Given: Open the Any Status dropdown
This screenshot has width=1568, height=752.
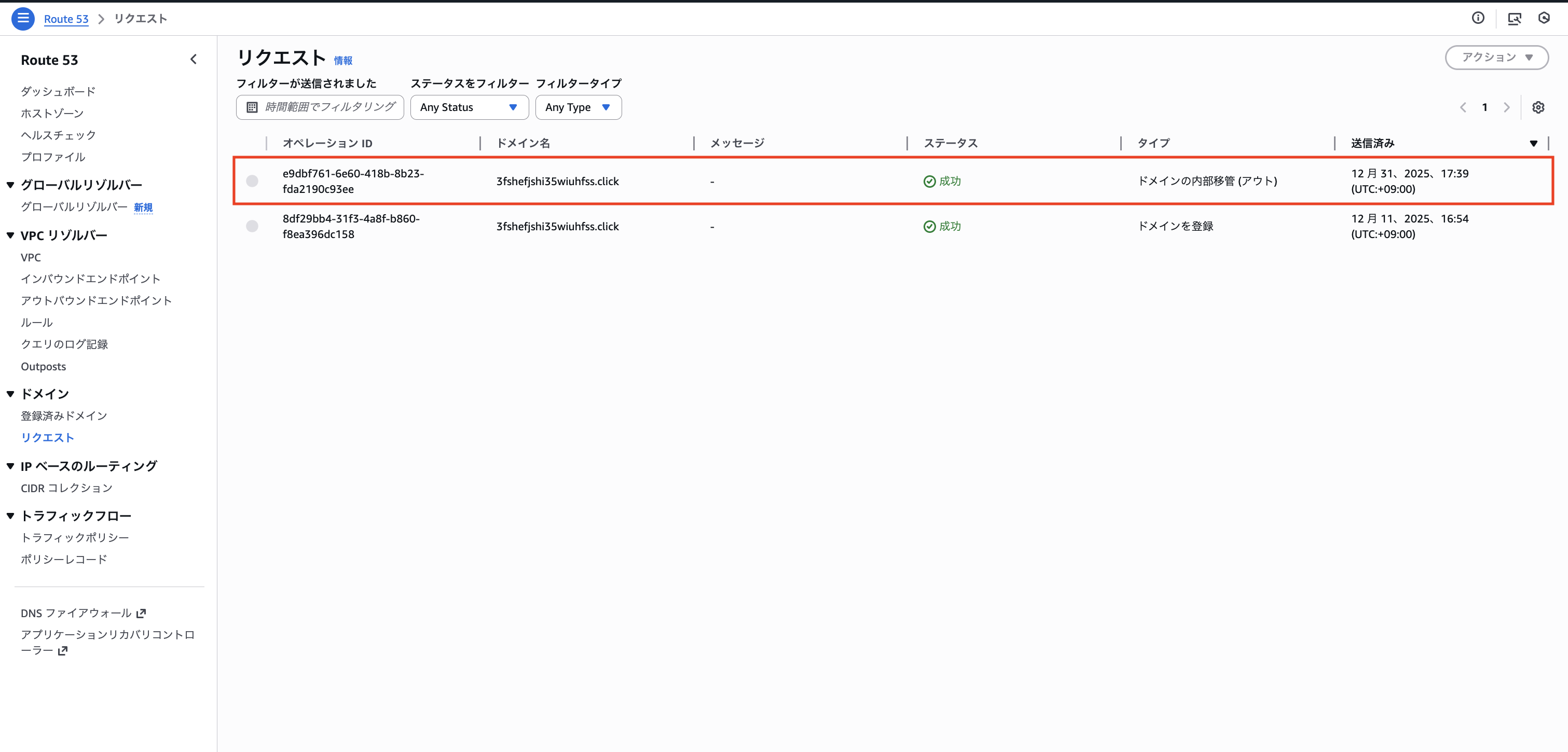Looking at the screenshot, I should [469, 107].
